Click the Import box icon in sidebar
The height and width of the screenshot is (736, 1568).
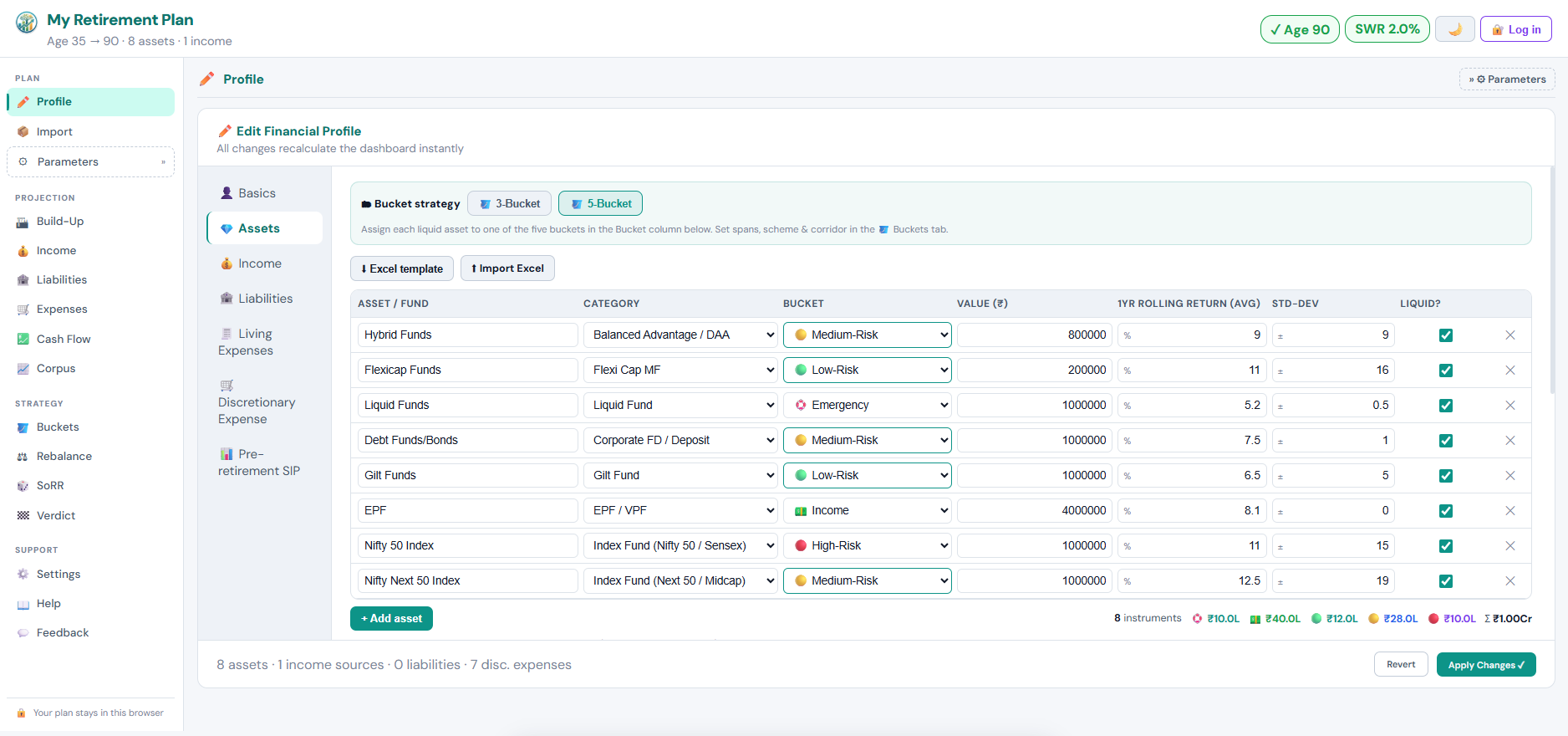(x=23, y=131)
